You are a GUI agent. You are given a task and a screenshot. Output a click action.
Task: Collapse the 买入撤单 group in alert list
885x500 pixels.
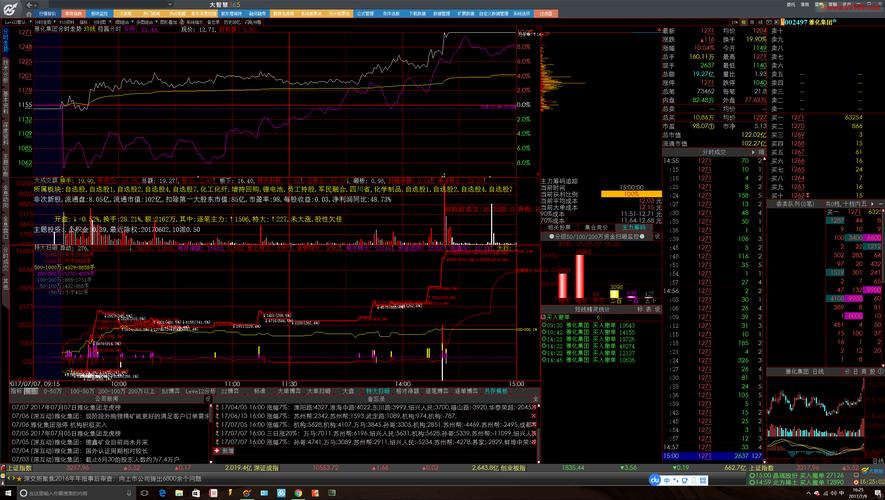click(x=545, y=317)
